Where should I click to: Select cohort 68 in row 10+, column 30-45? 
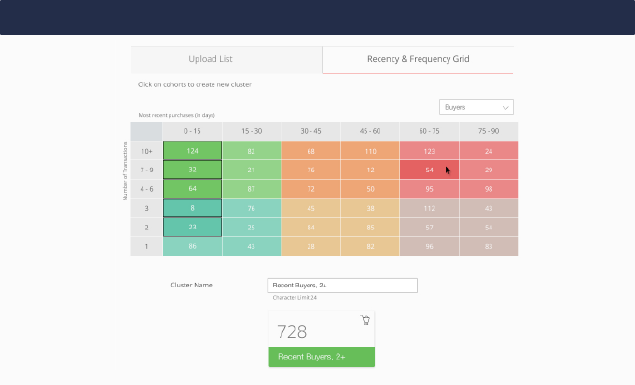311,151
